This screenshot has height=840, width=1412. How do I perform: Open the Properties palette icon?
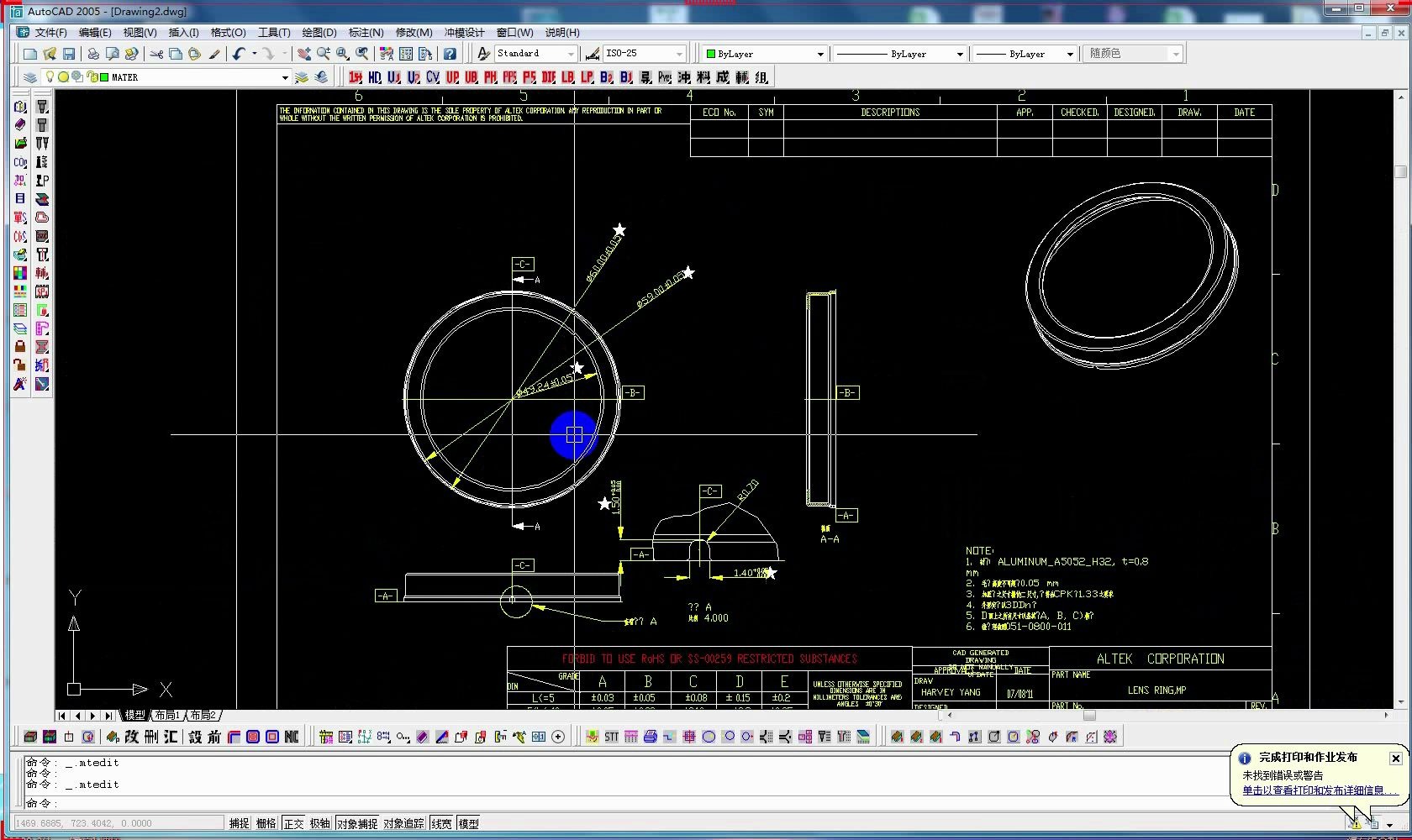(x=386, y=54)
